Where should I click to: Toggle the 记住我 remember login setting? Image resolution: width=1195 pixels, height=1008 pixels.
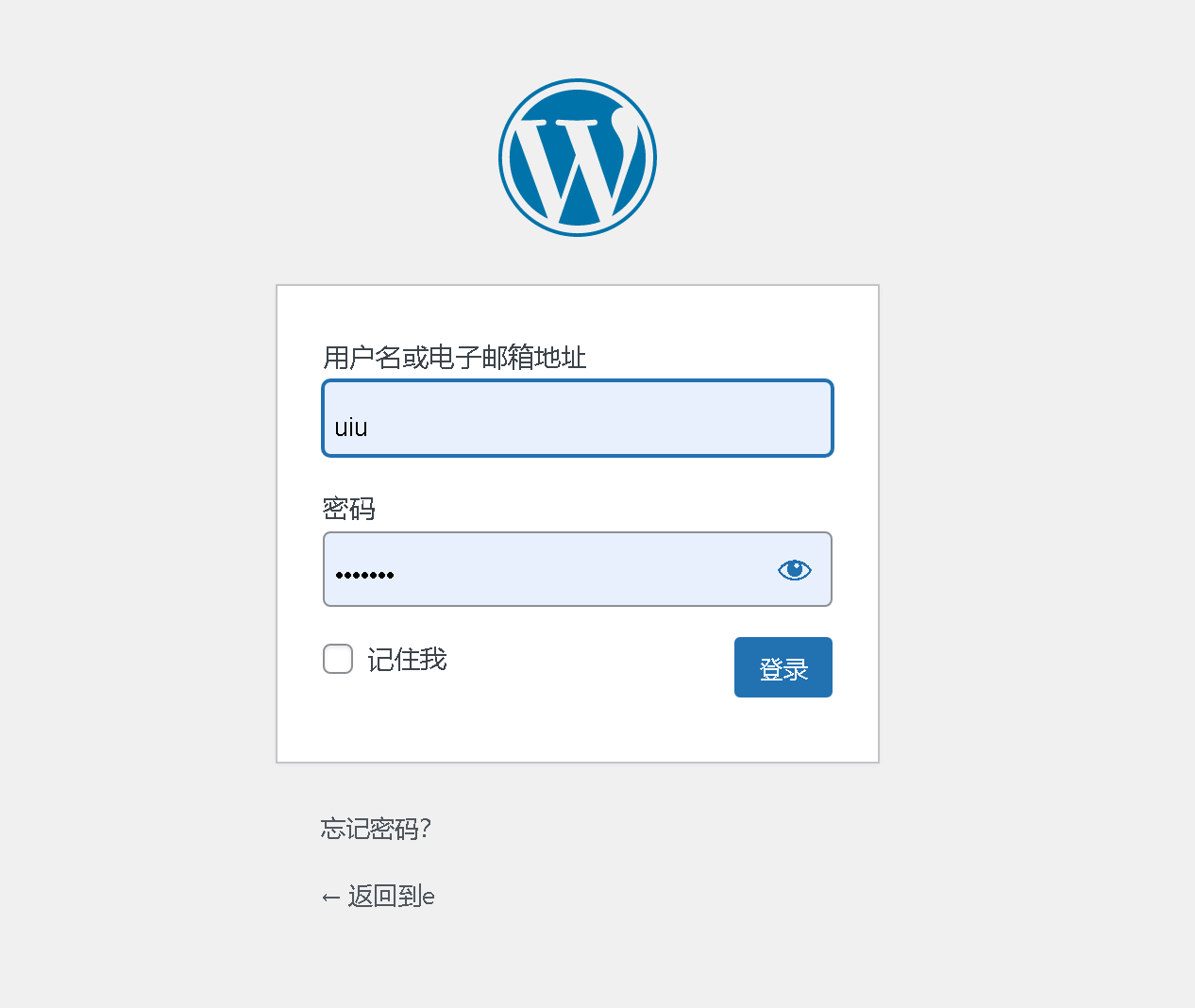coord(337,659)
